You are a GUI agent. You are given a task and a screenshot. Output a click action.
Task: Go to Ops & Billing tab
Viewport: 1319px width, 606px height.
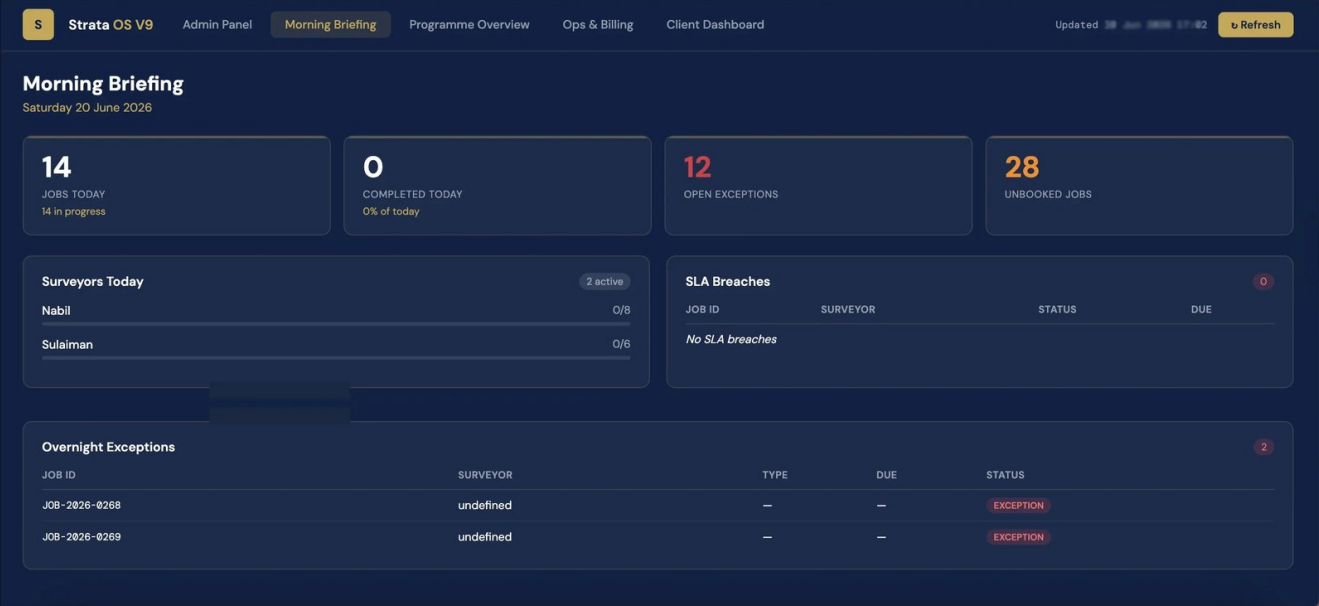598,25
